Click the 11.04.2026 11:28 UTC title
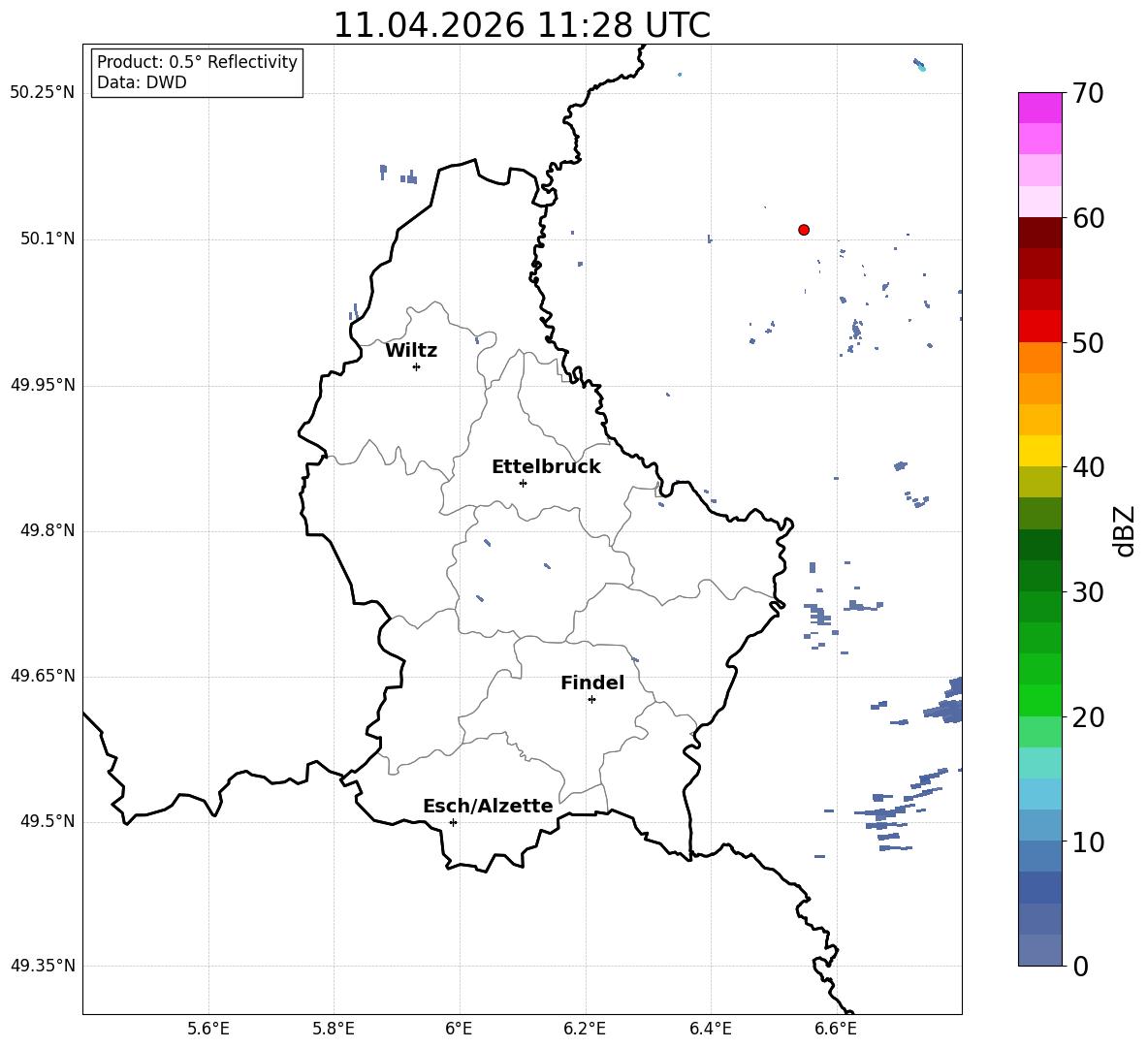 (x=522, y=25)
